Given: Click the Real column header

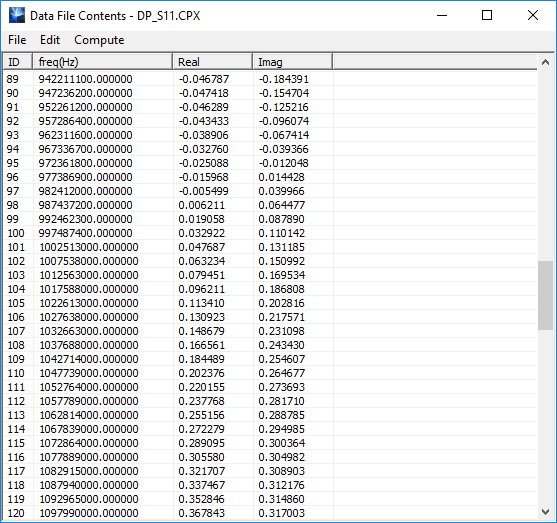Looking at the screenshot, I should click(x=212, y=62).
